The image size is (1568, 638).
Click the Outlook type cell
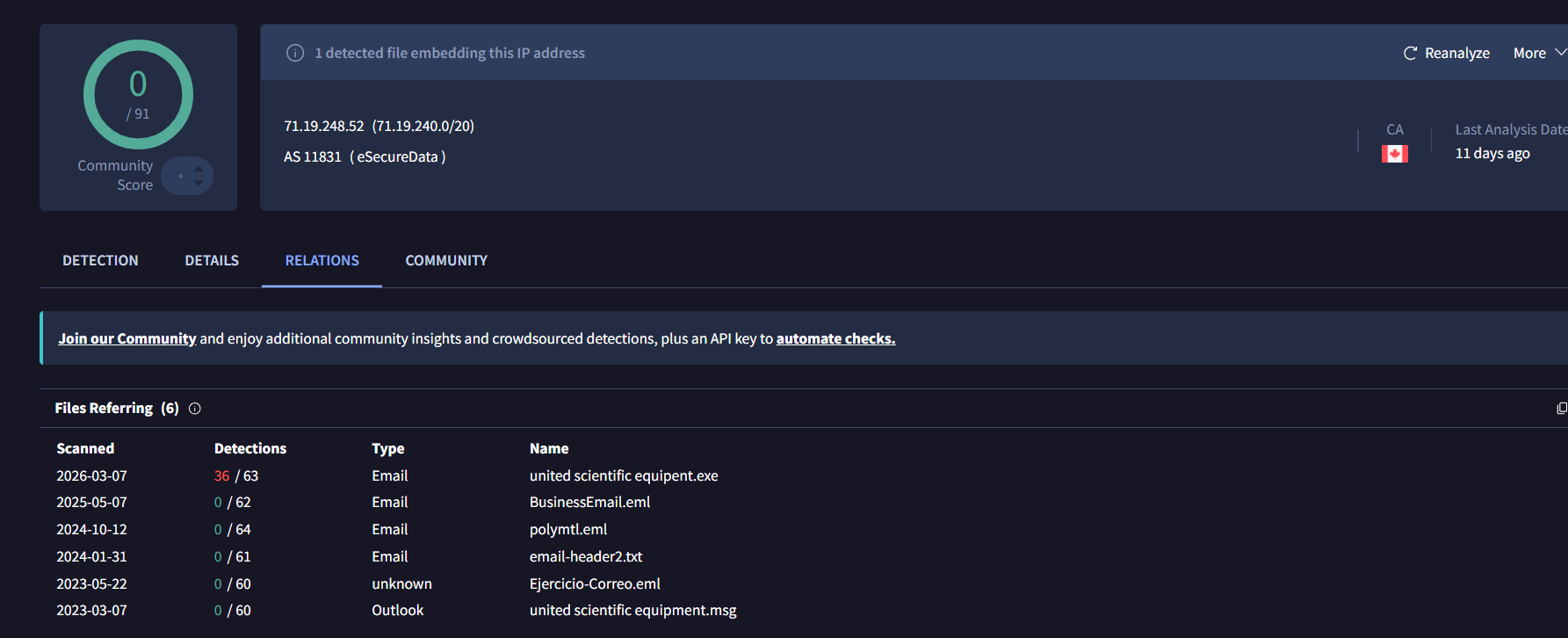pyautogui.click(x=397, y=610)
